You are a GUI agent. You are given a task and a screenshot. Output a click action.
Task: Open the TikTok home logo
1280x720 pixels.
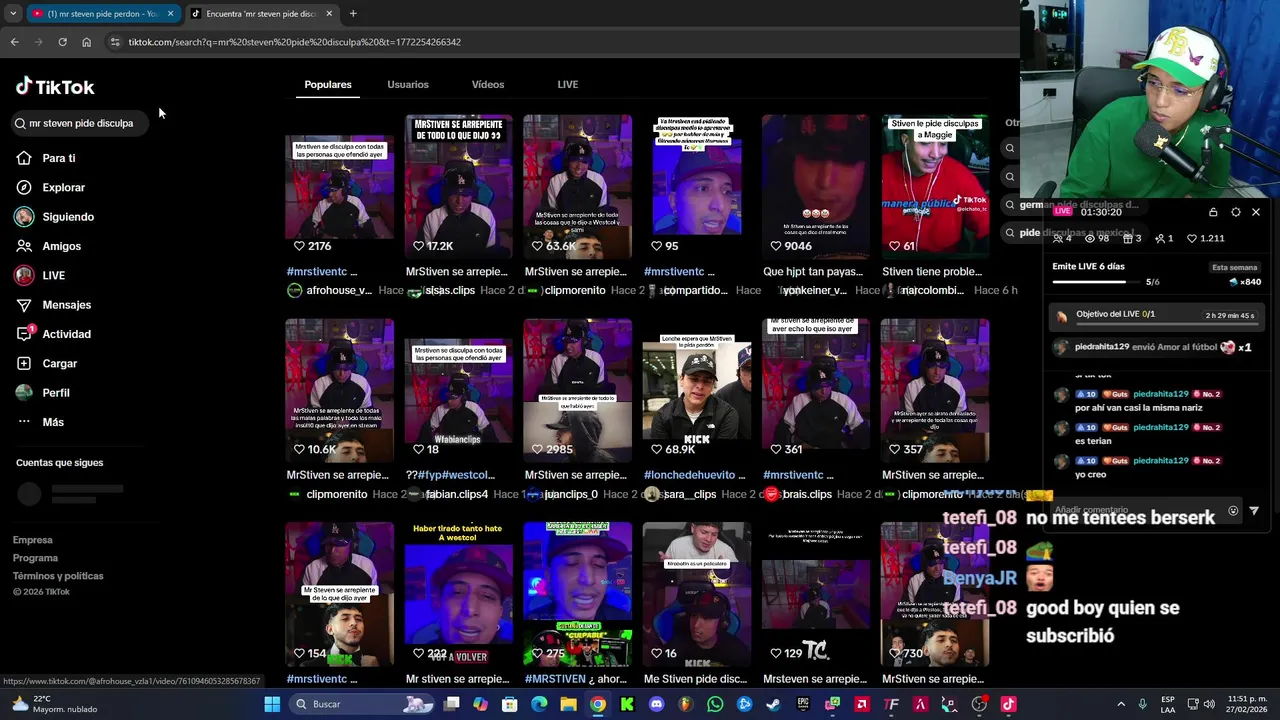click(55, 87)
